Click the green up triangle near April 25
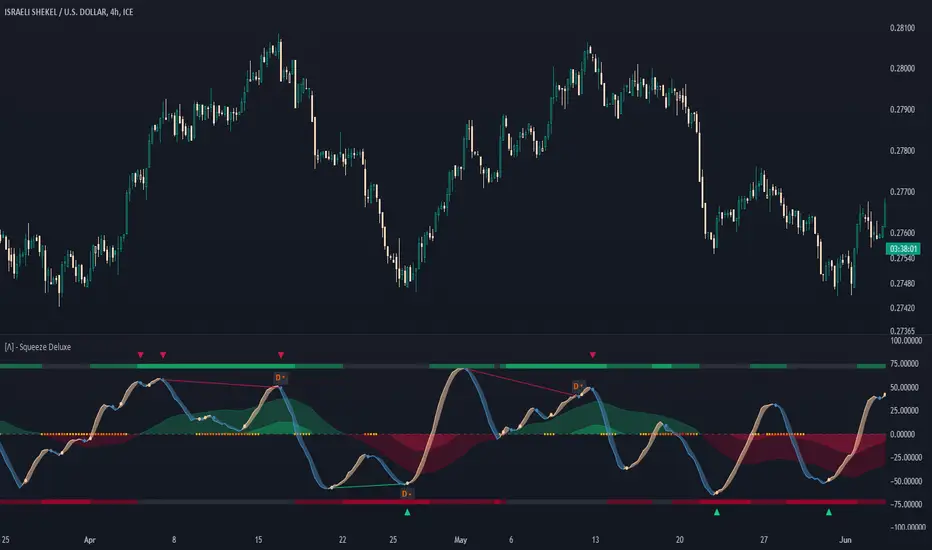932x550 pixels. click(407, 513)
